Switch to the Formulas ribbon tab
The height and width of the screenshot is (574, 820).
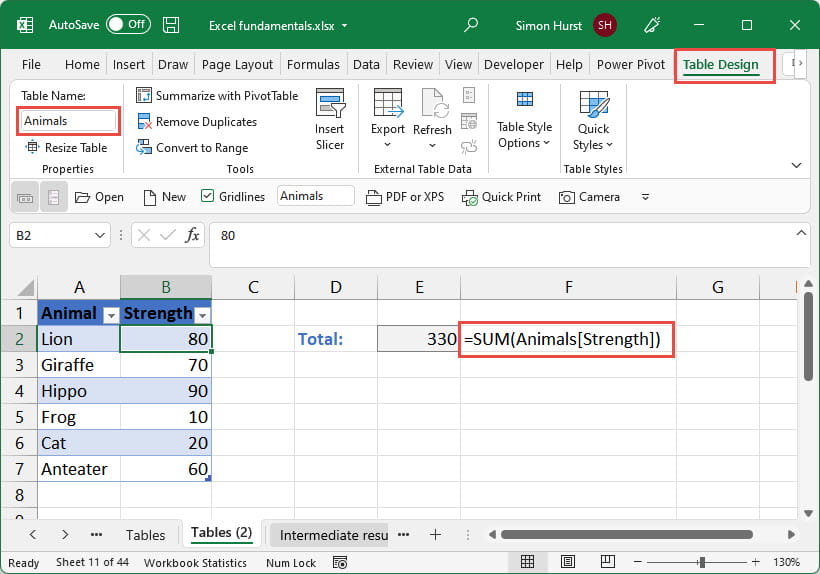pyautogui.click(x=313, y=64)
